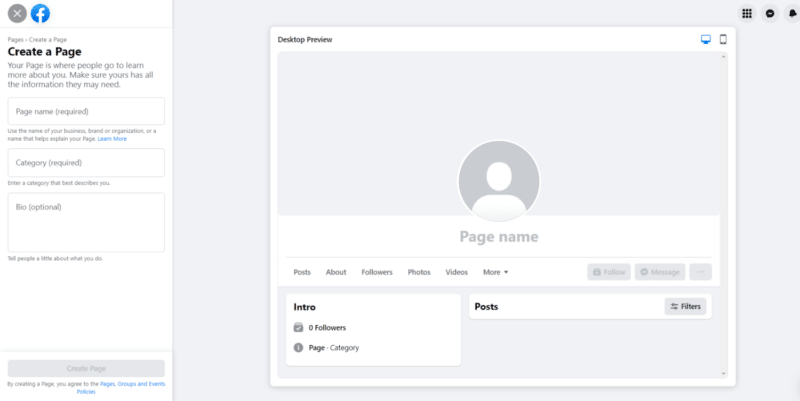
Task: Focus the Page name field
Action: point(86,111)
